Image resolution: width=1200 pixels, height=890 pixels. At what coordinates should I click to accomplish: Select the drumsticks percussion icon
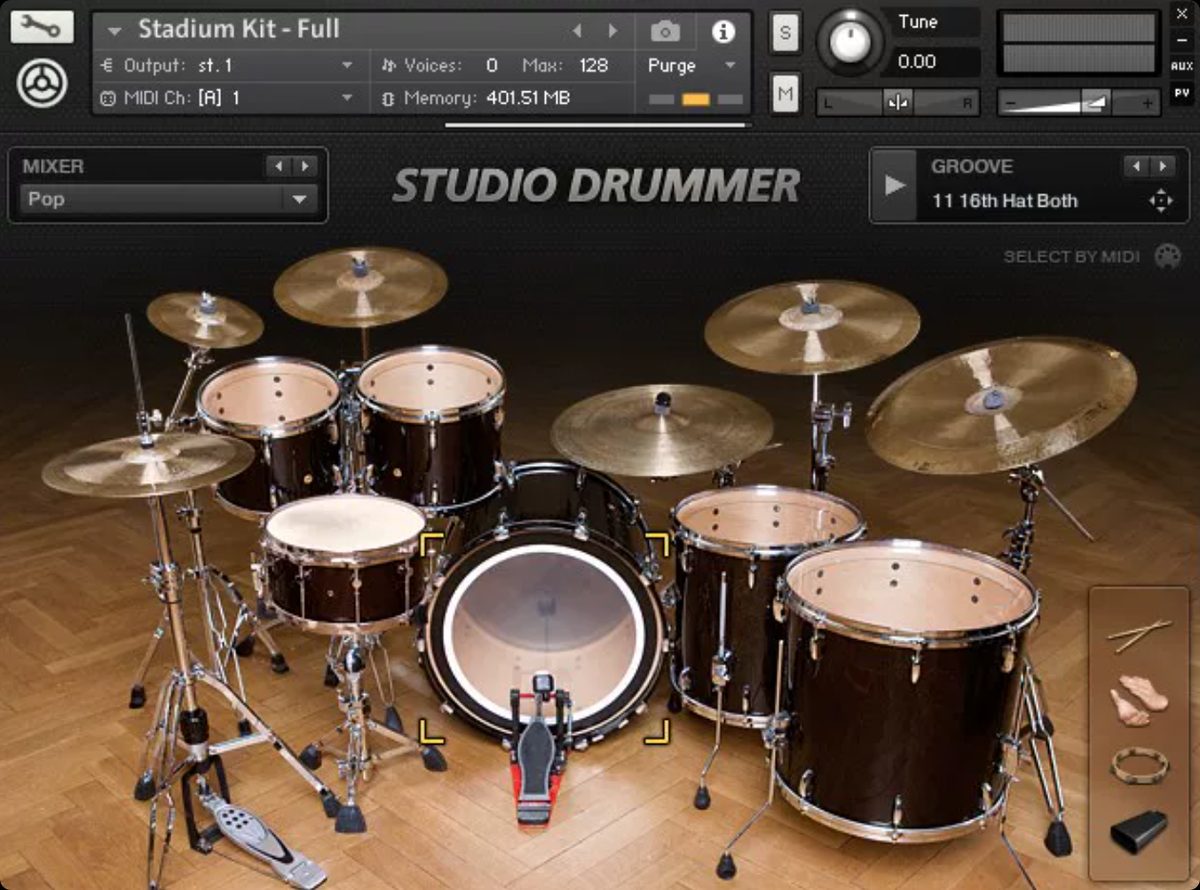(1138, 634)
